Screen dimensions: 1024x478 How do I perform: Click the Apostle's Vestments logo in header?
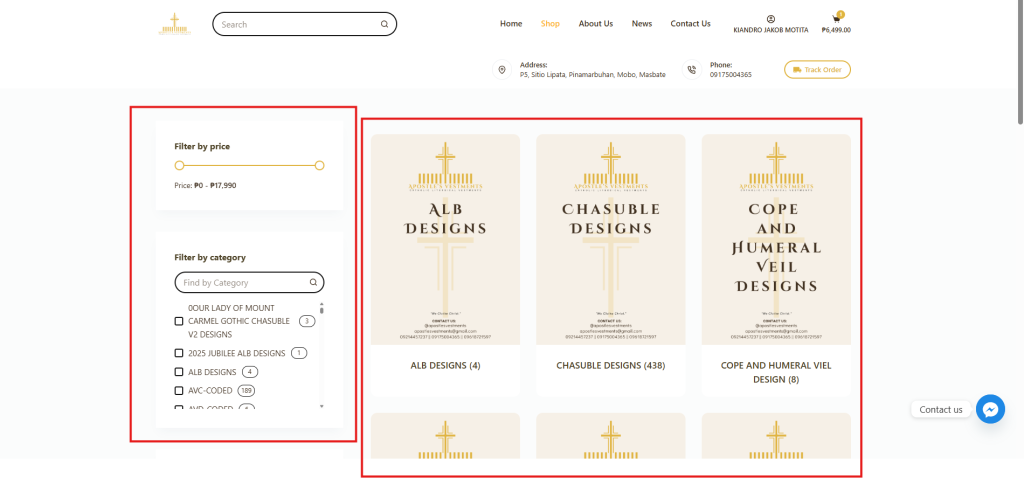click(x=174, y=24)
